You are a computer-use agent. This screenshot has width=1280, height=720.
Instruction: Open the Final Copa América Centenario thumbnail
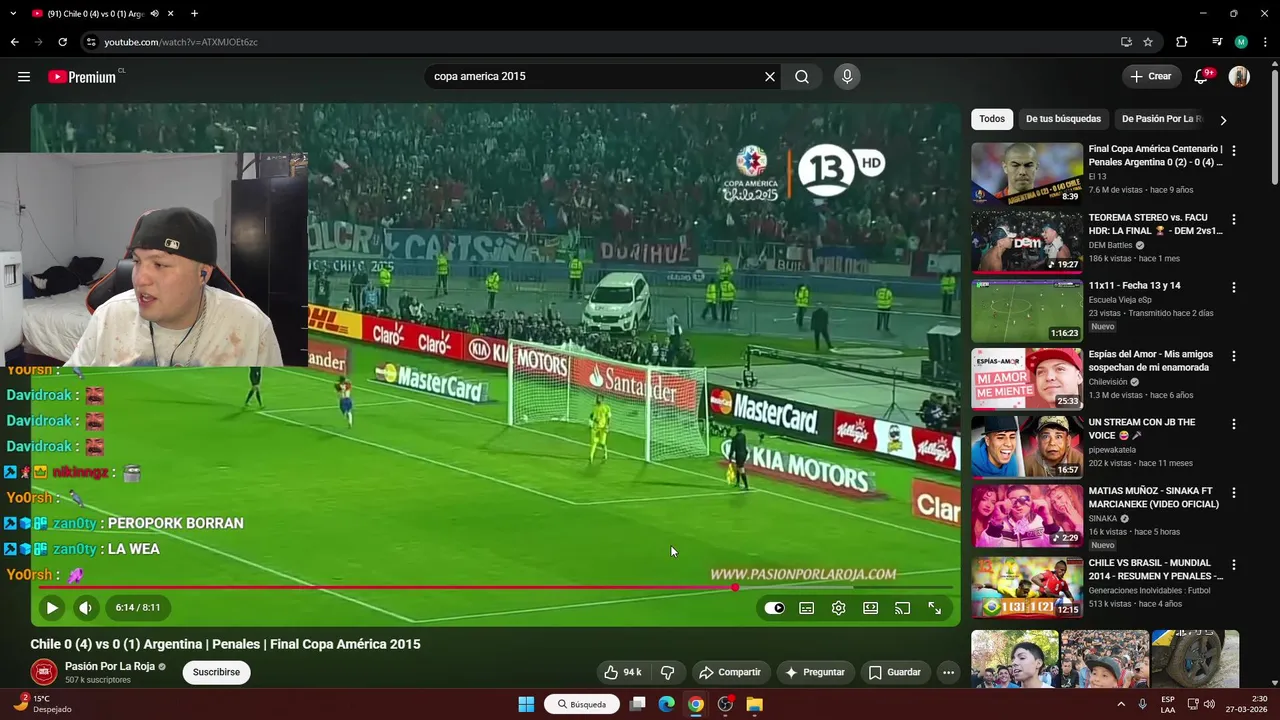(1027, 174)
